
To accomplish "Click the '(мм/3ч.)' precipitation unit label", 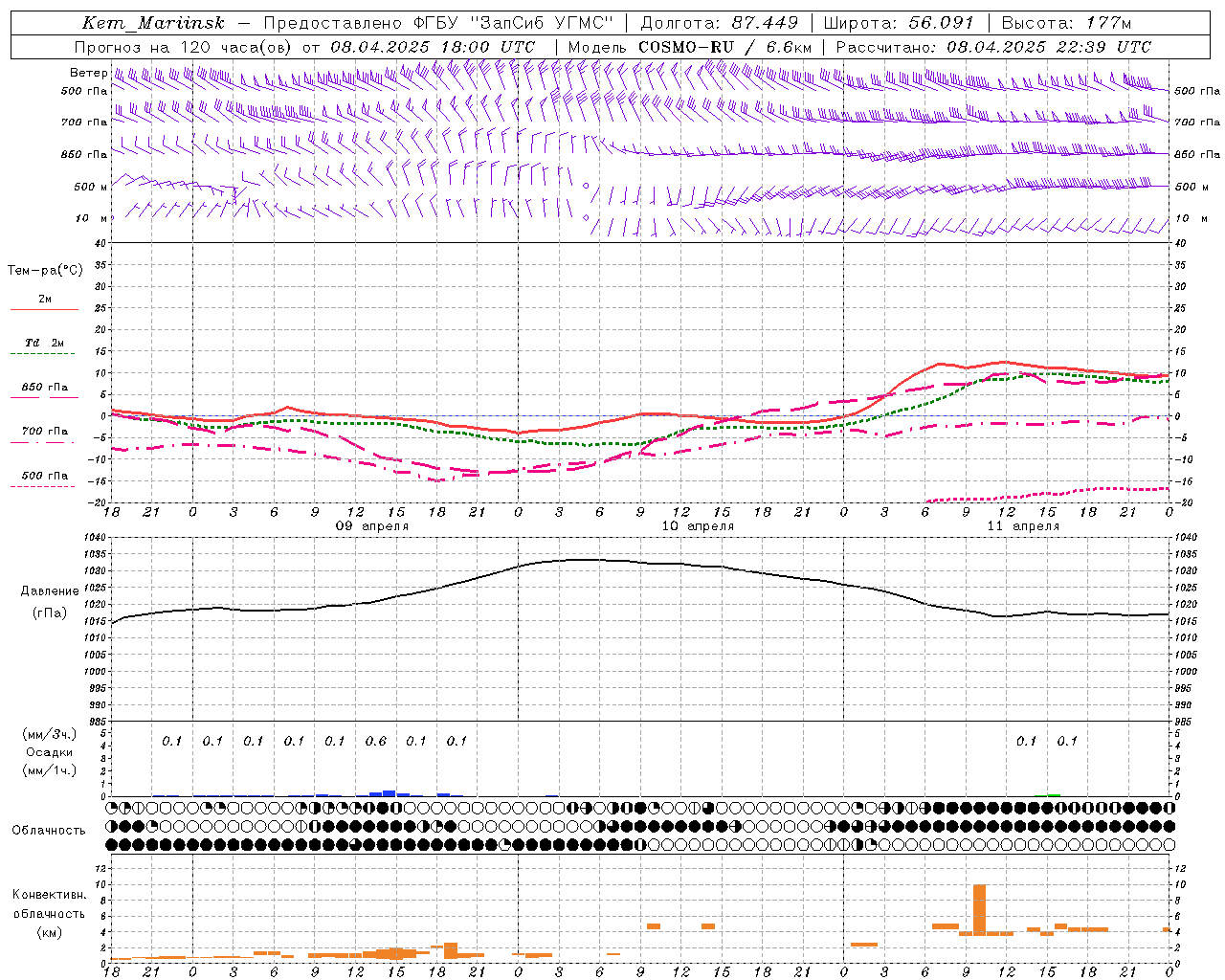I will click(x=50, y=734).
